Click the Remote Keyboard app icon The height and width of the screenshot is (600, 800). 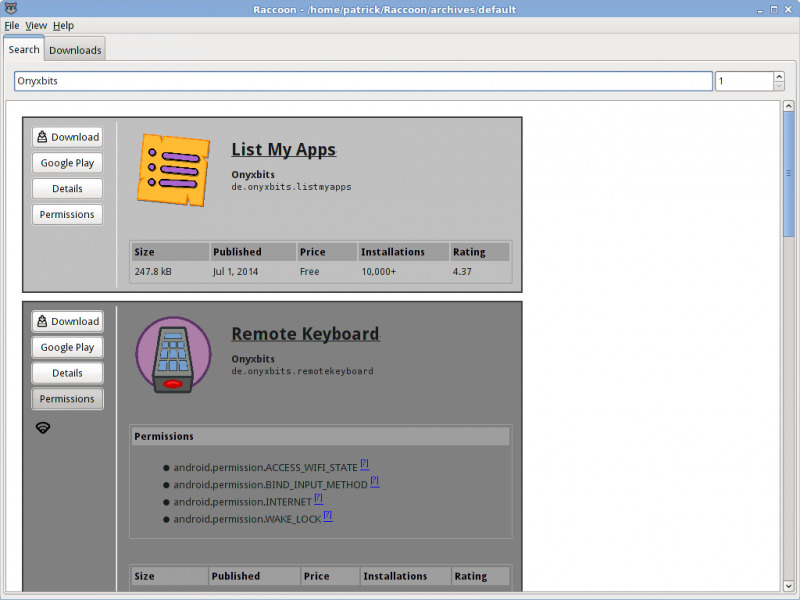point(172,355)
